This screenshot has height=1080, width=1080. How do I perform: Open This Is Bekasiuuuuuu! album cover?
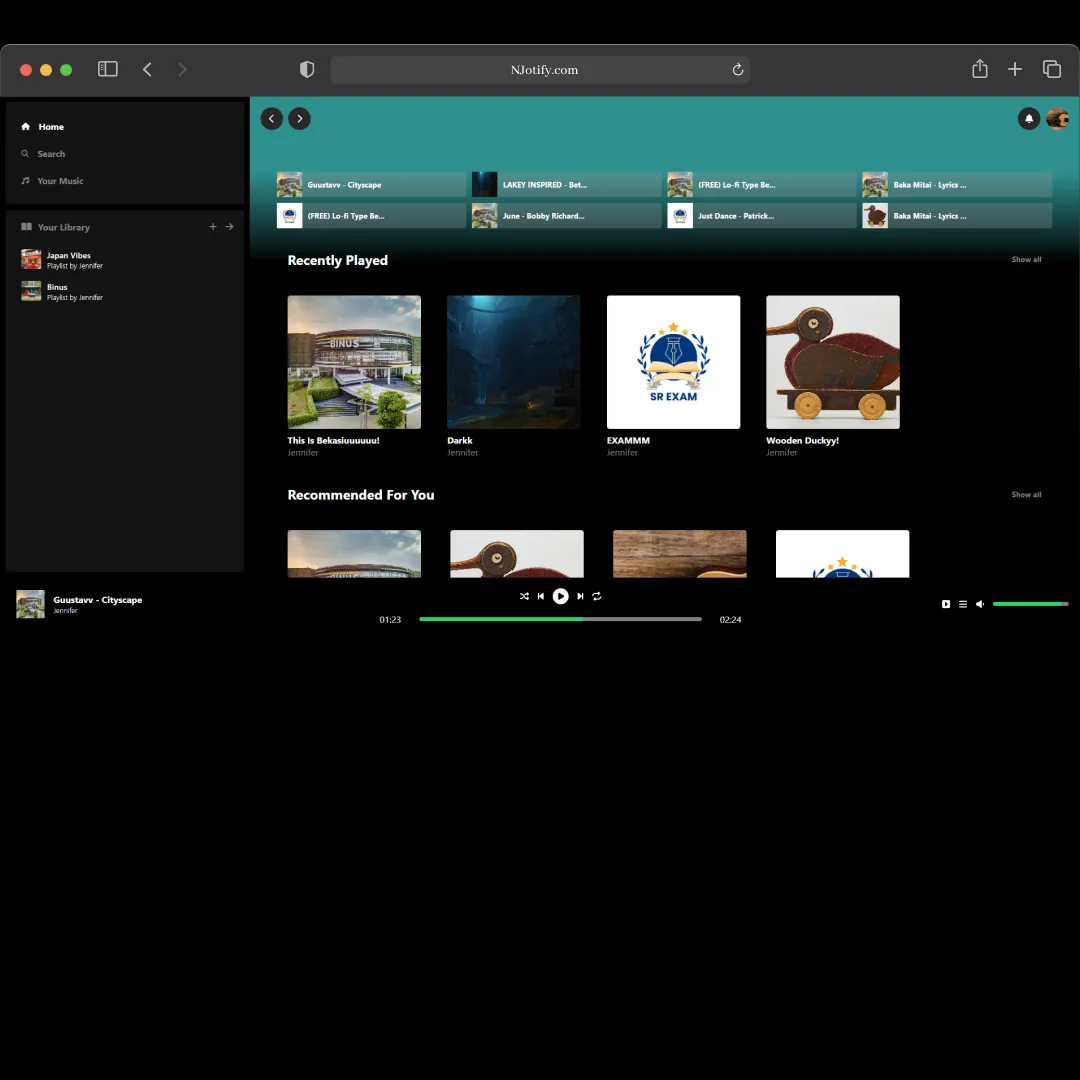[x=354, y=362]
